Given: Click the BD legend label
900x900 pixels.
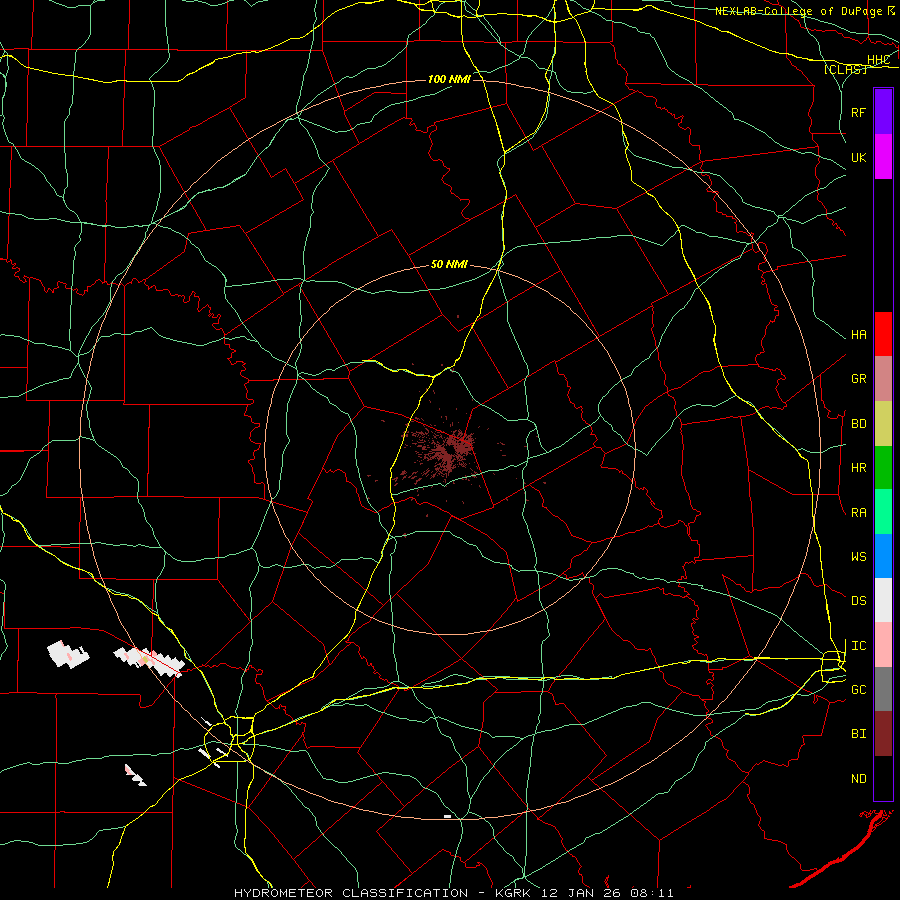Looking at the screenshot, I should point(858,424).
